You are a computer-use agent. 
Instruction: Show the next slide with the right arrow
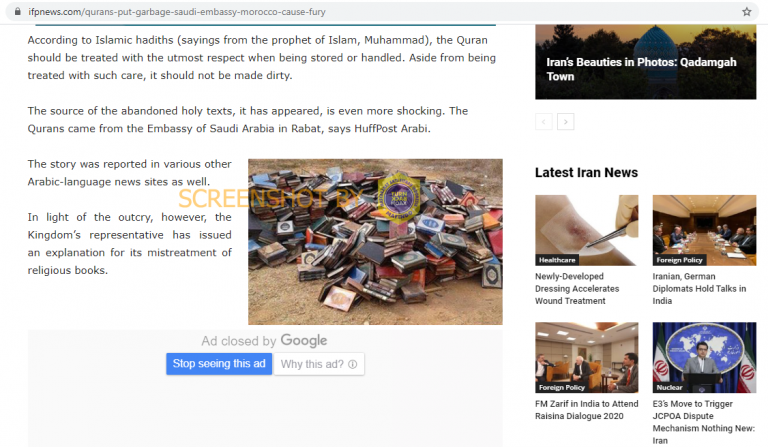(566, 121)
